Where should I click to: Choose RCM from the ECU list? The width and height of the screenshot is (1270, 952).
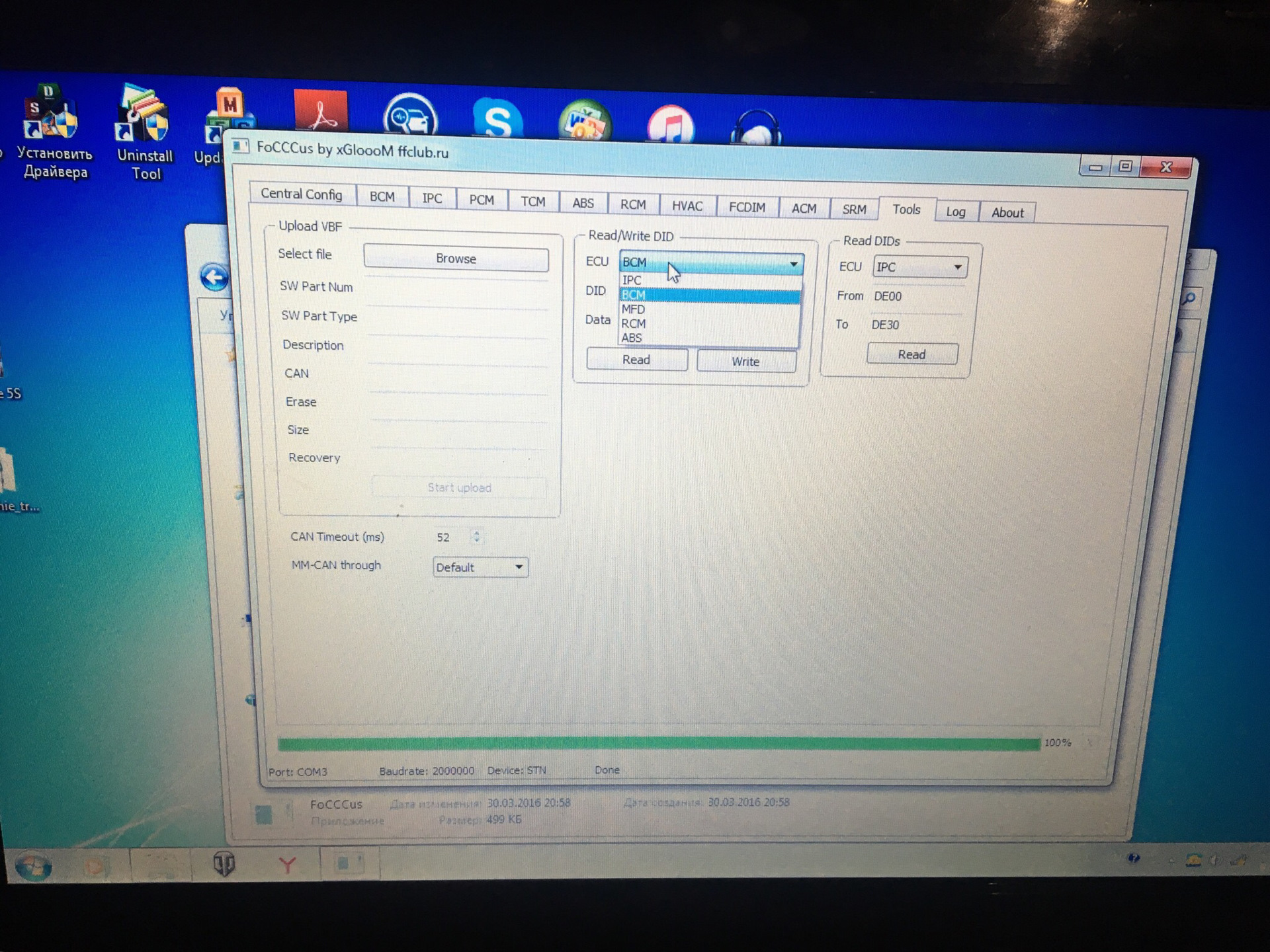tap(710, 324)
